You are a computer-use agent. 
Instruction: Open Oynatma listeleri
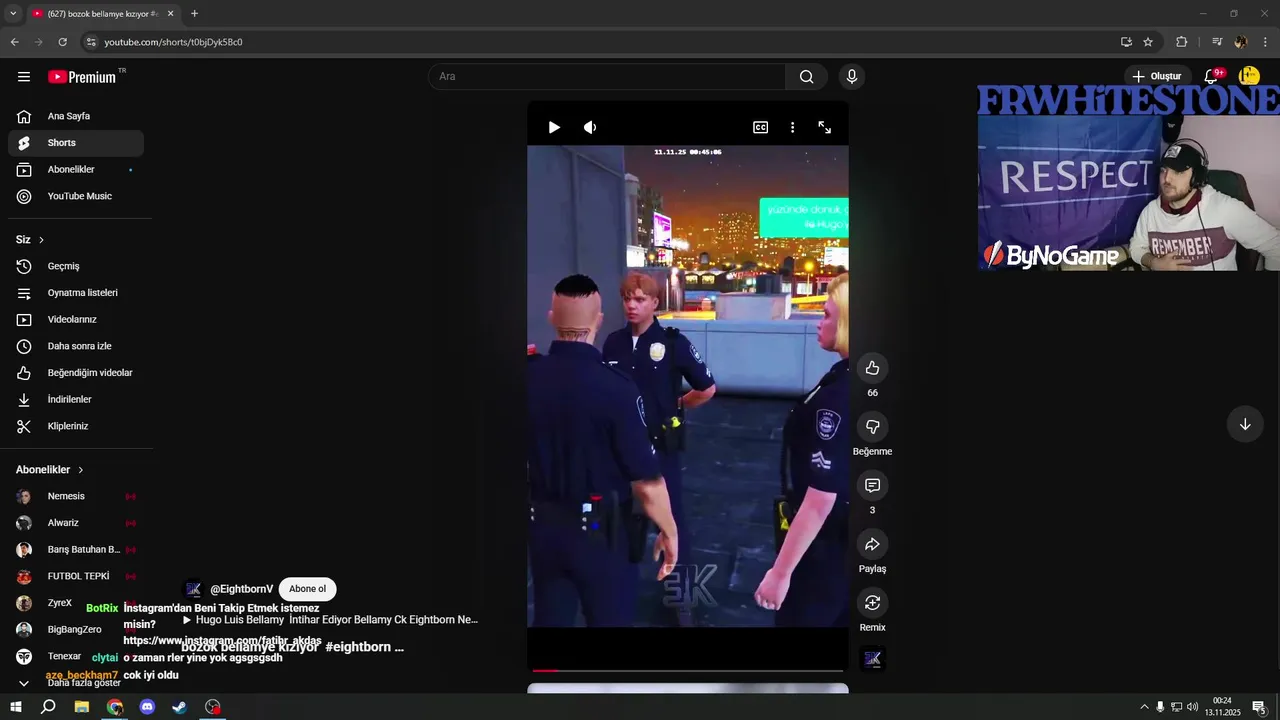click(76, 293)
